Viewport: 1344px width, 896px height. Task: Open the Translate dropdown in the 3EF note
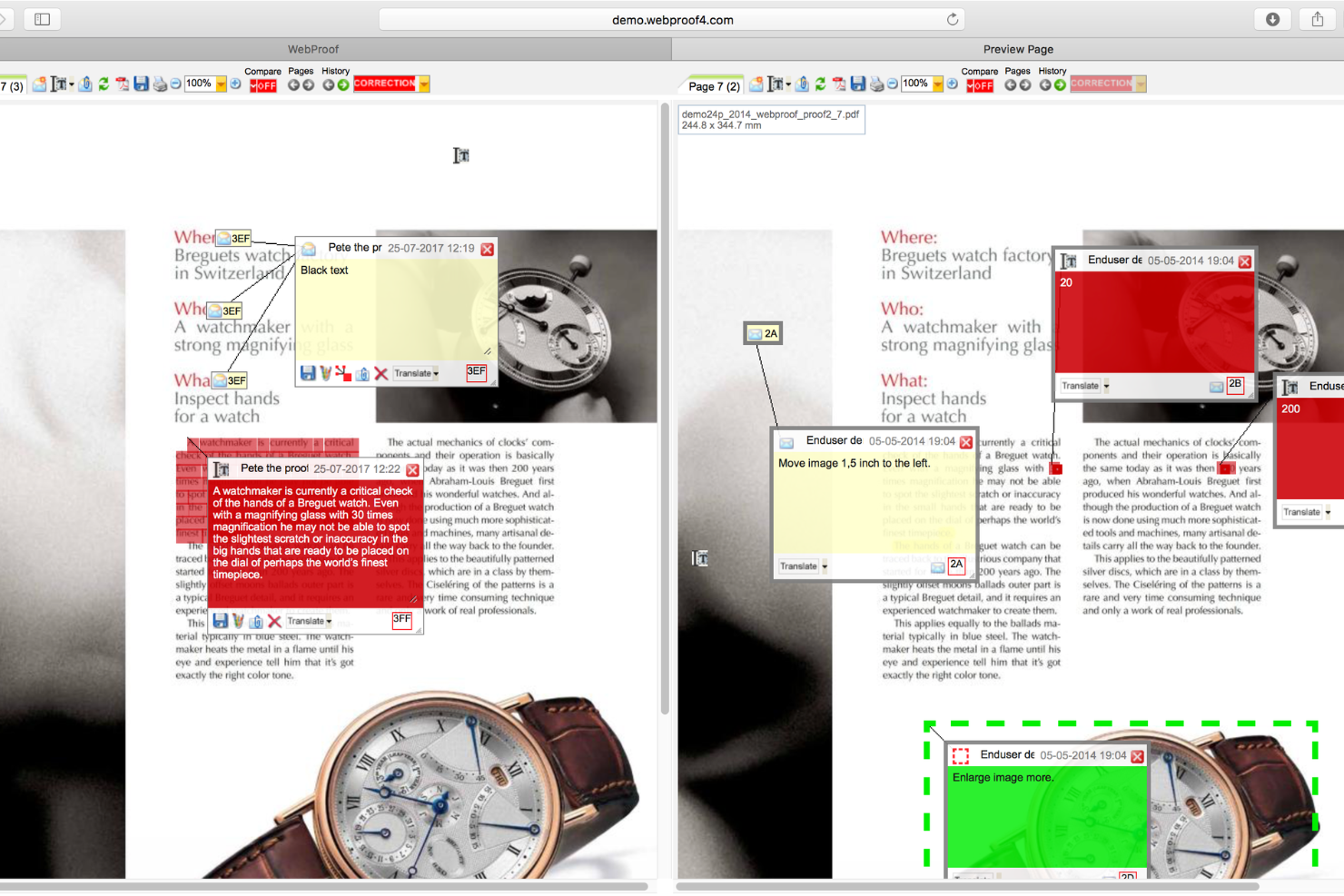[415, 373]
